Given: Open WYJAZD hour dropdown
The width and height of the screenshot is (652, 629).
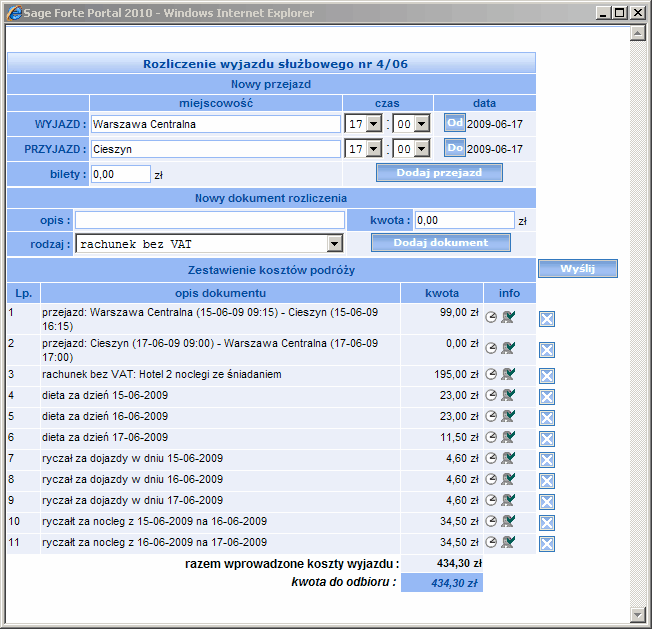Looking at the screenshot, I should [x=374, y=124].
